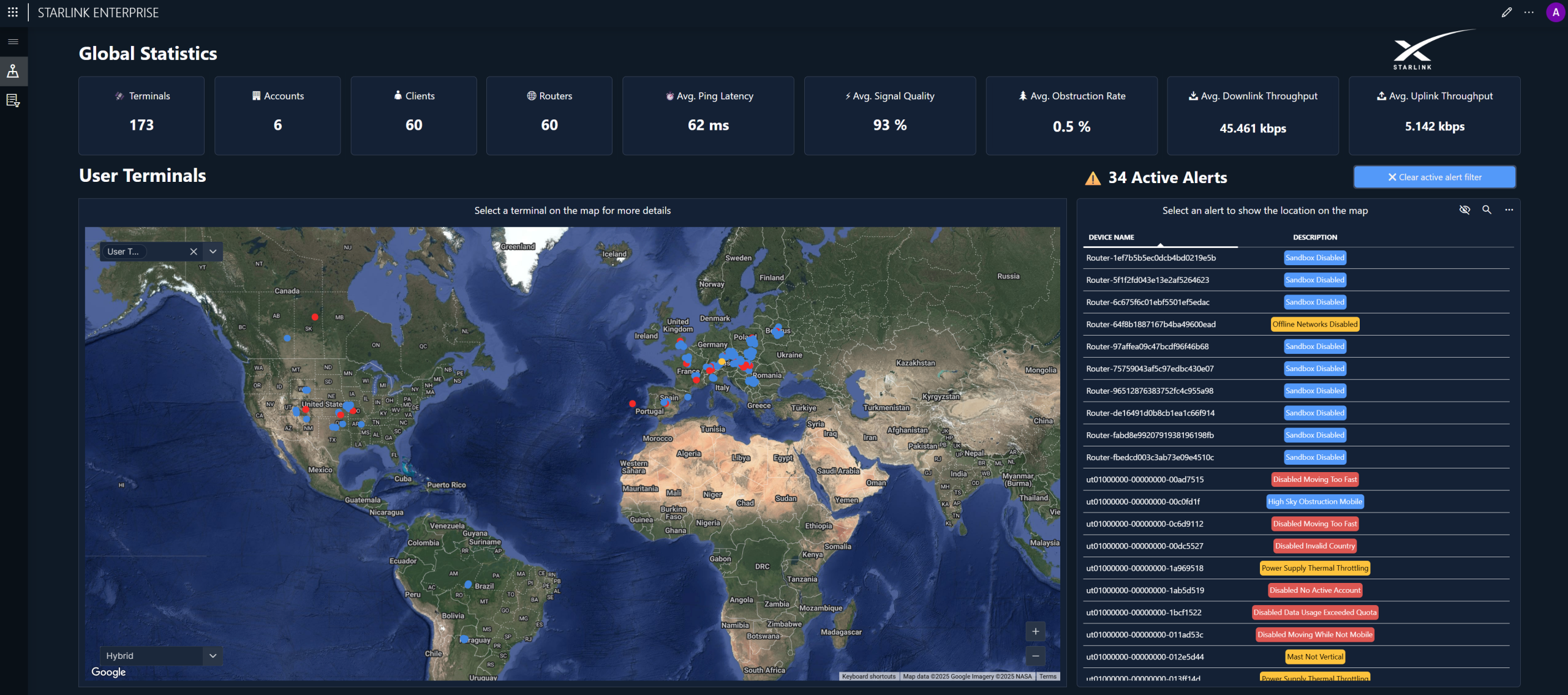Screen dimensions: 1568x695
Task: Select alert row Router-de16491d0b8cb1ea1c66f914
Action: point(1297,413)
